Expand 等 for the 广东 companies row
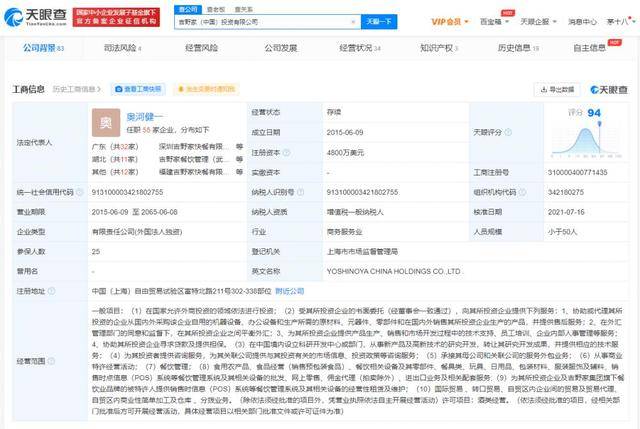The width and height of the screenshot is (640, 429). (x=239, y=146)
